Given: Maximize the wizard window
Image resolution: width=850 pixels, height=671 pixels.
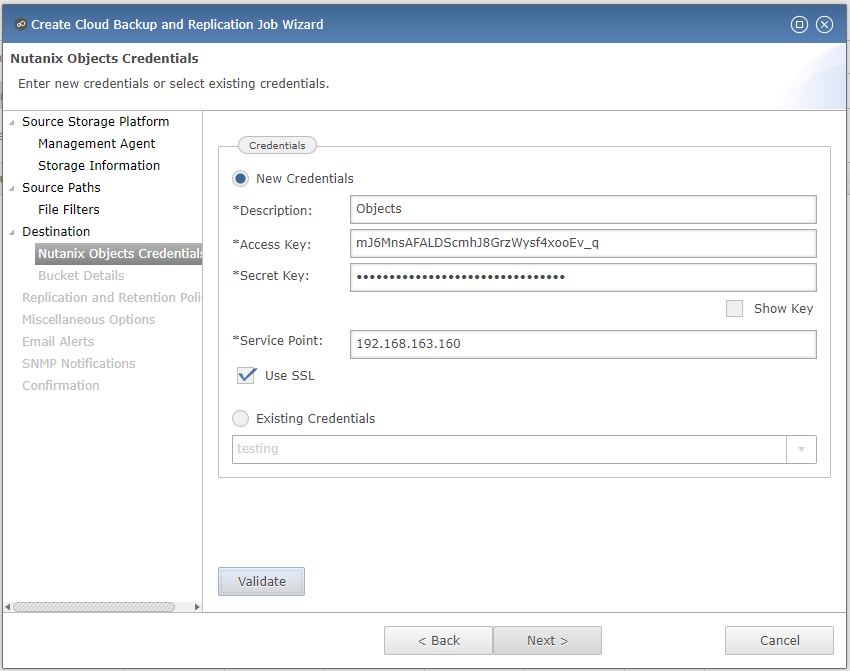Looking at the screenshot, I should click(x=799, y=24).
